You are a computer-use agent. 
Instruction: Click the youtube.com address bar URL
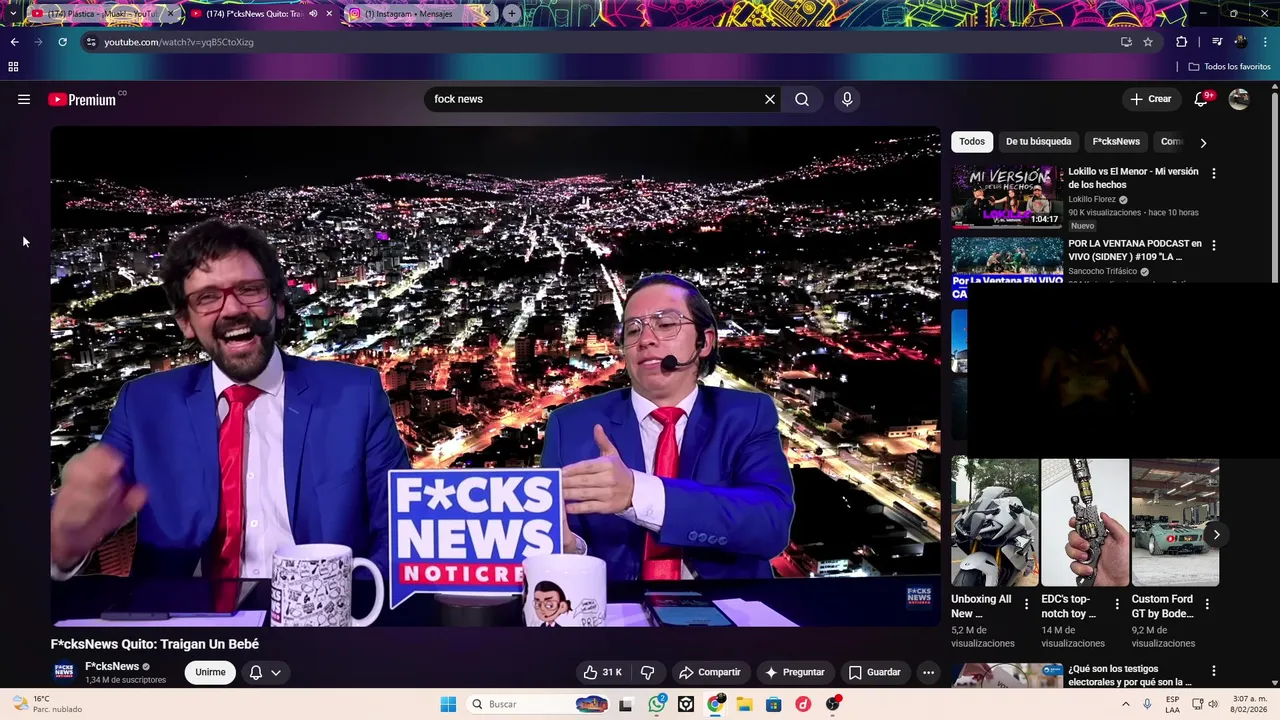tap(179, 42)
